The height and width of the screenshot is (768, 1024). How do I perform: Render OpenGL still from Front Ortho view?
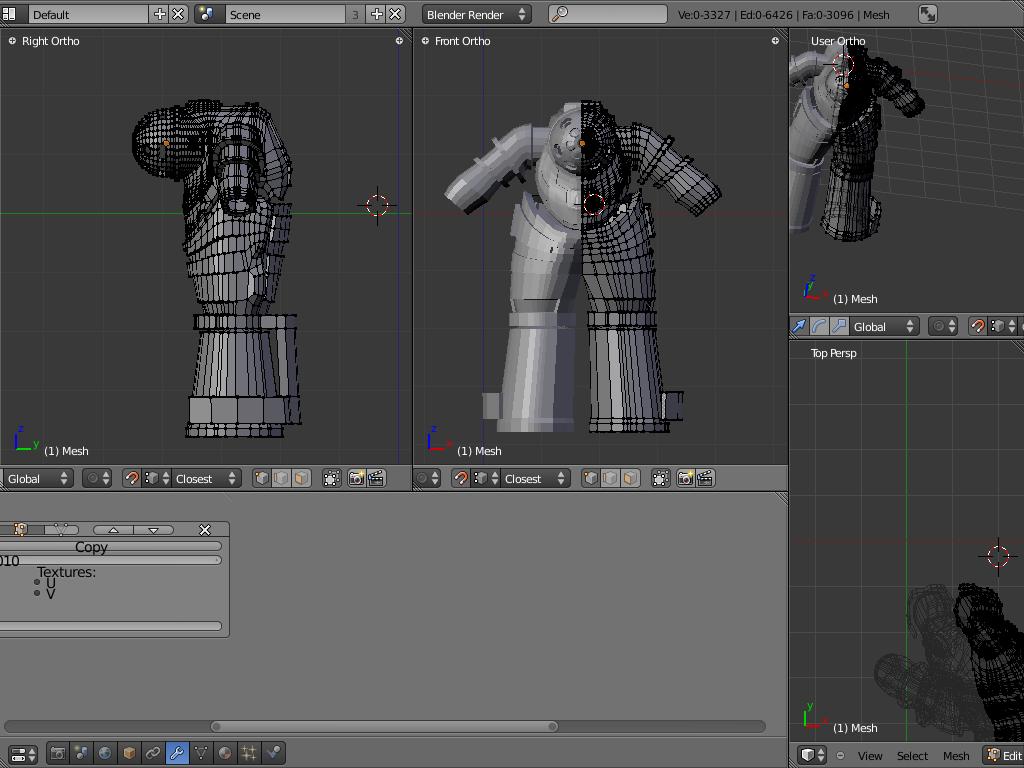coord(685,479)
